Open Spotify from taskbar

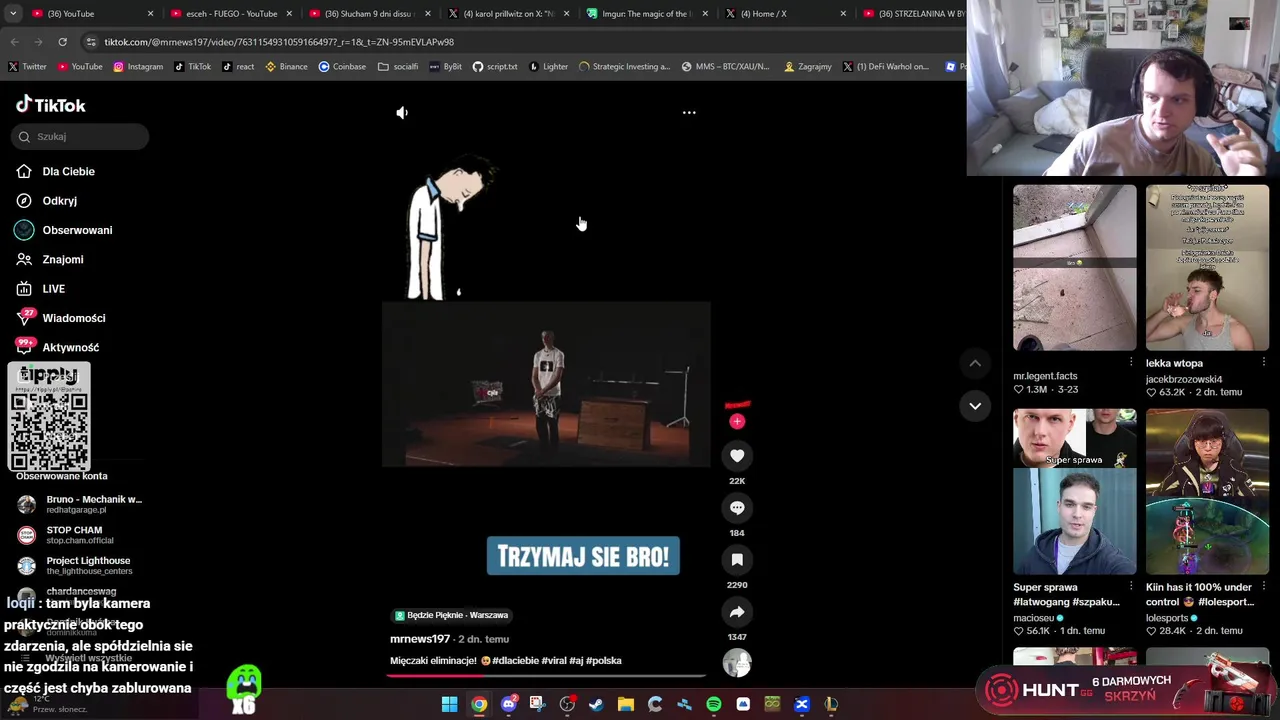[714, 704]
